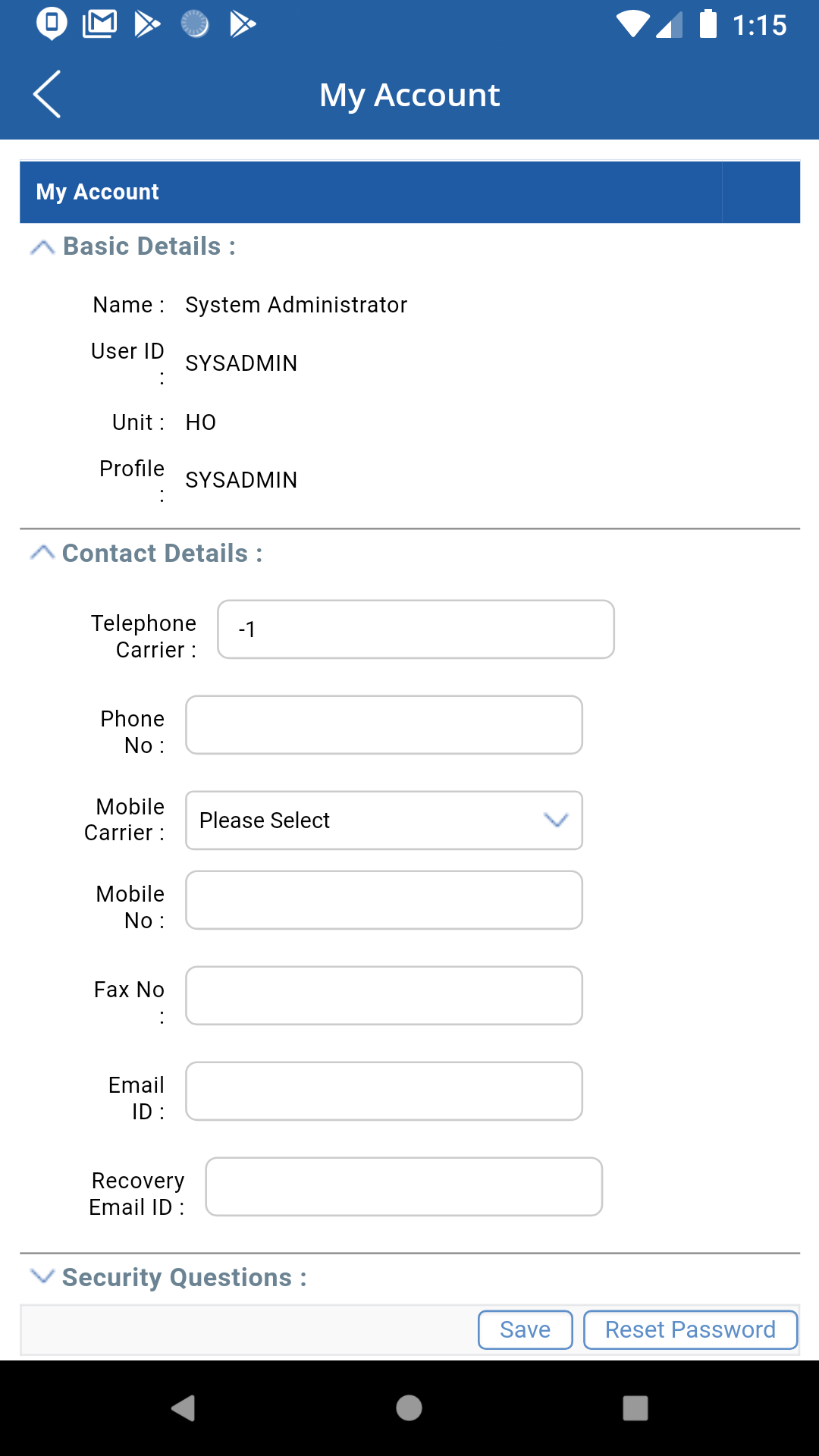Focus the Email ID input field
The image size is (819, 1456).
(x=384, y=1091)
